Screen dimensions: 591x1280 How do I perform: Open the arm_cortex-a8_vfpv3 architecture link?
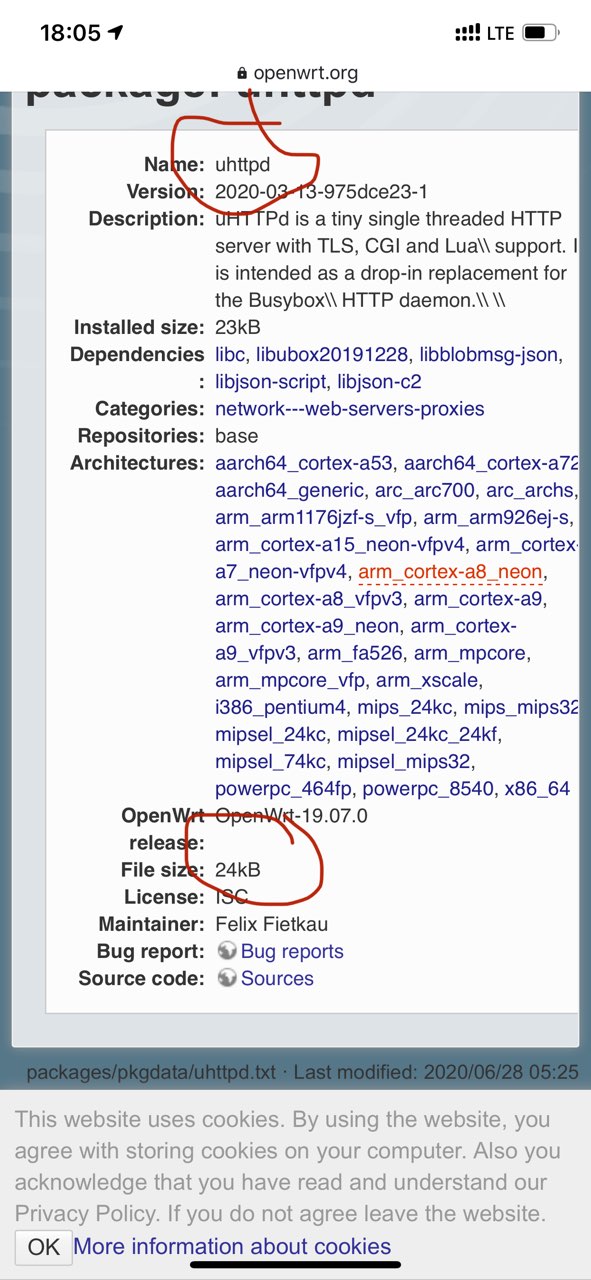(309, 599)
